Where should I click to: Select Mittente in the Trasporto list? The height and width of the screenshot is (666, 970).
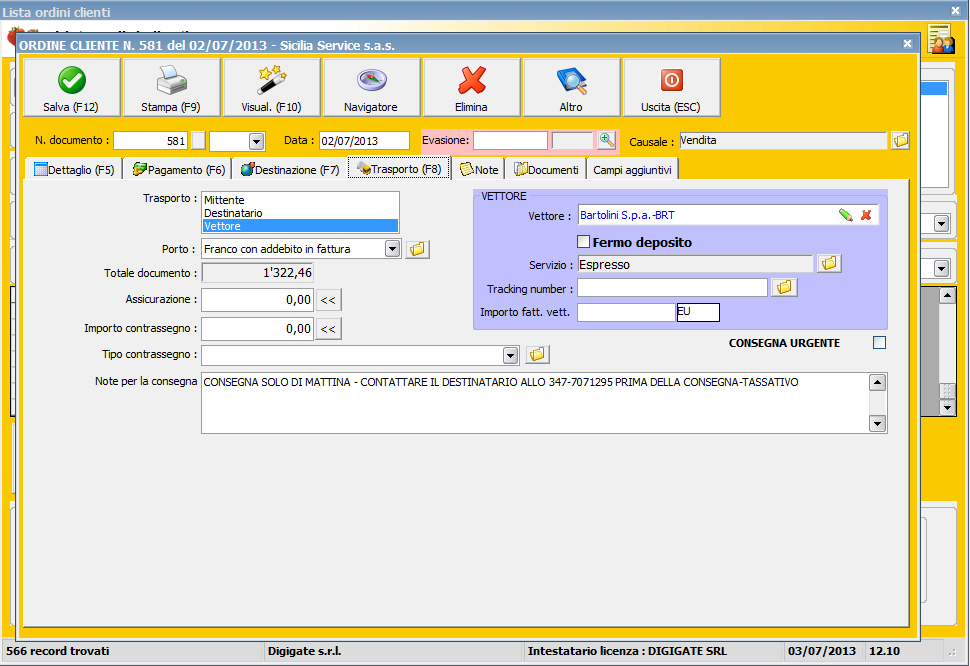[x=300, y=200]
